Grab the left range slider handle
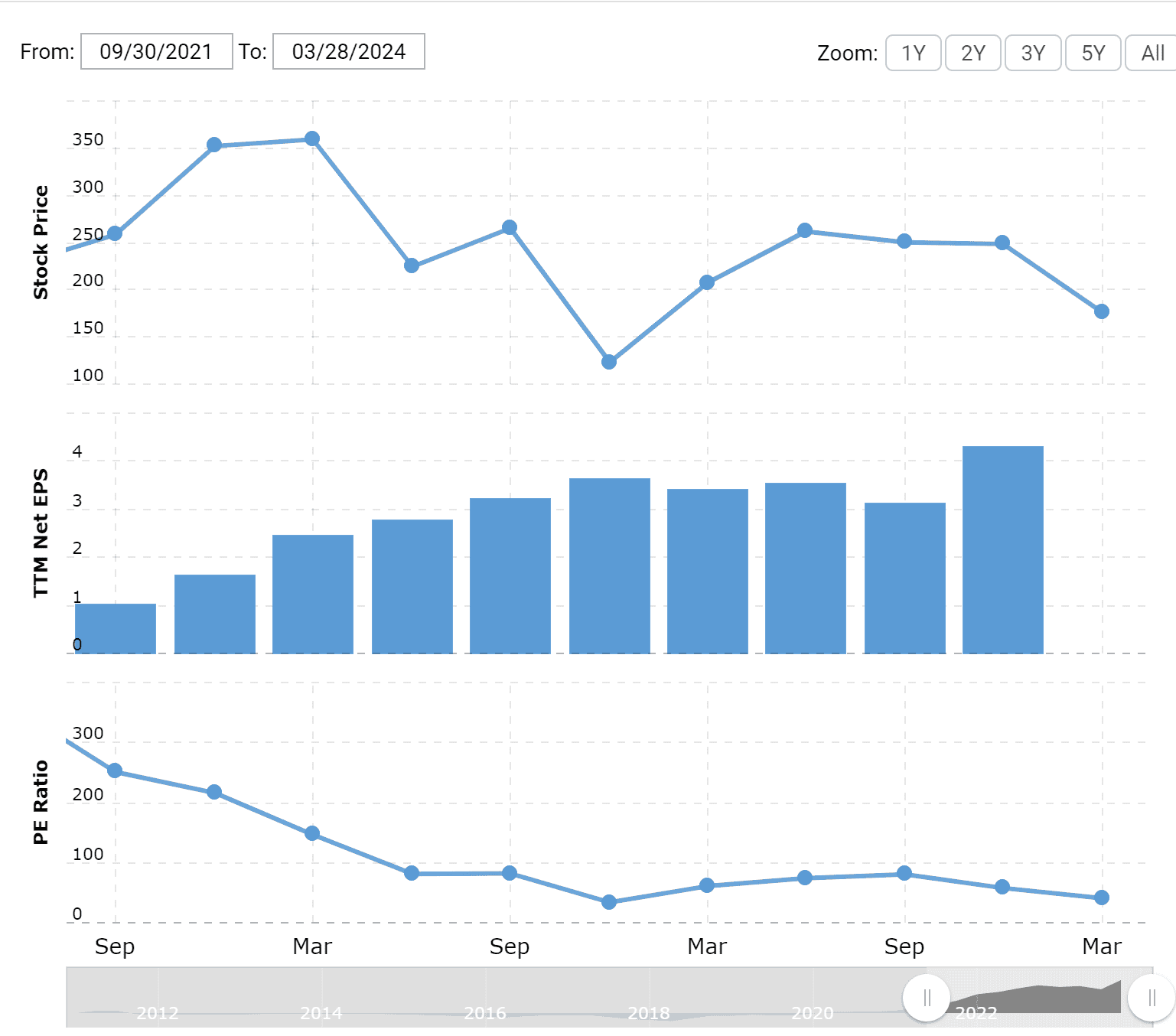The image size is (1176, 1036). [x=927, y=998]
